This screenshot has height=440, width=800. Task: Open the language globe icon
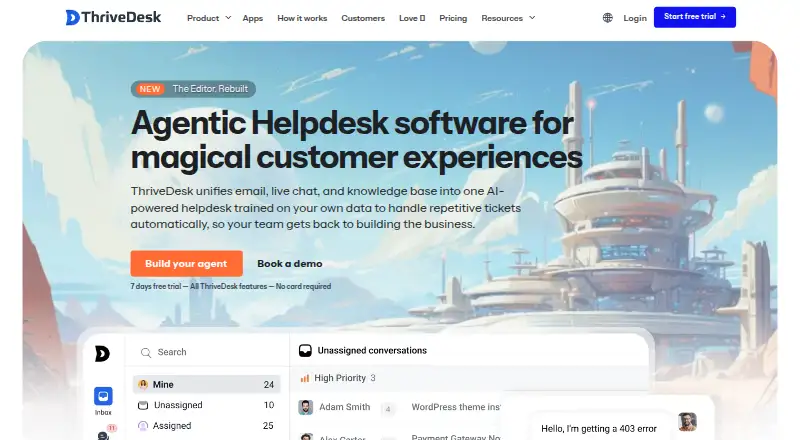pos(607,18)
